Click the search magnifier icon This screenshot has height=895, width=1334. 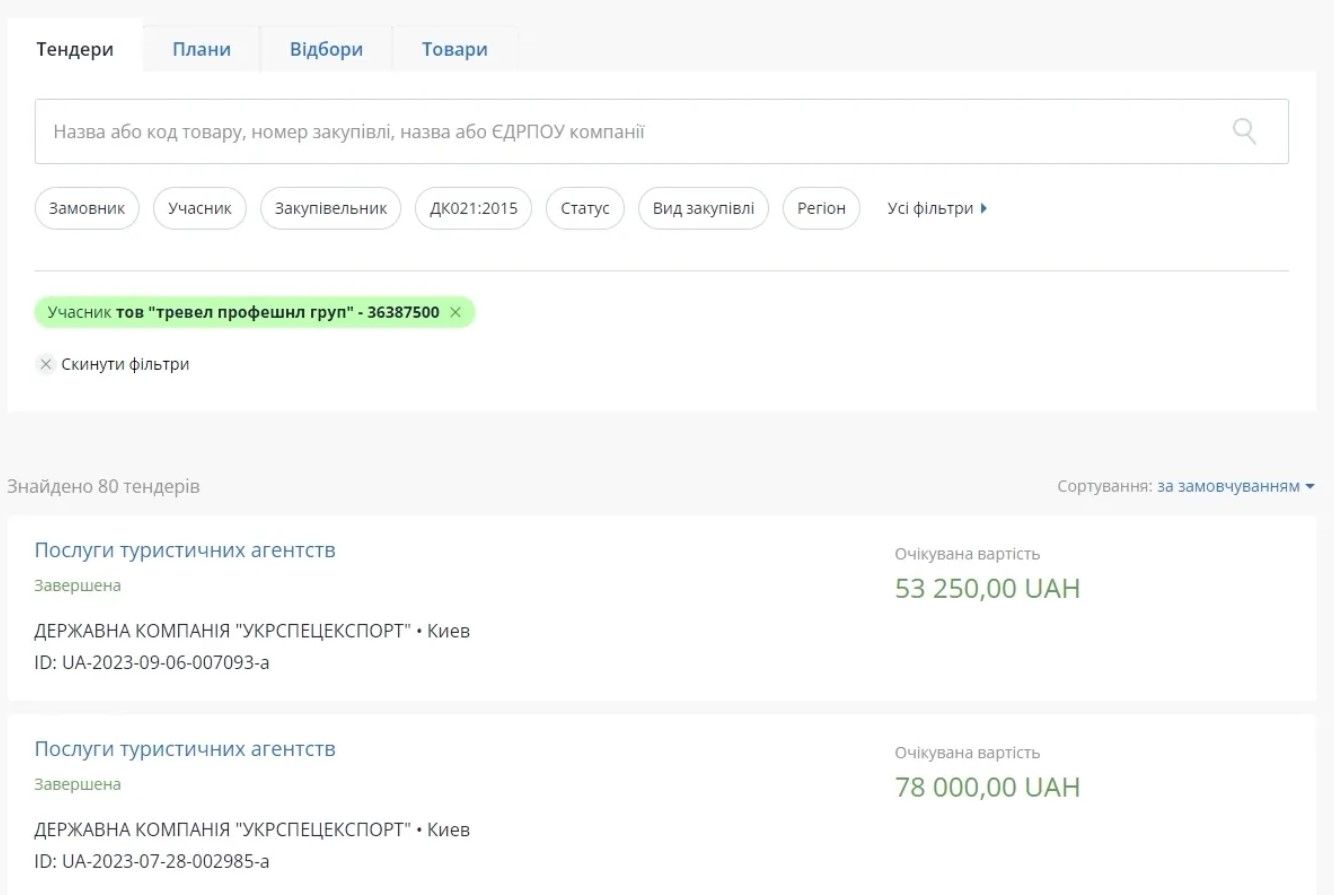1244,131
